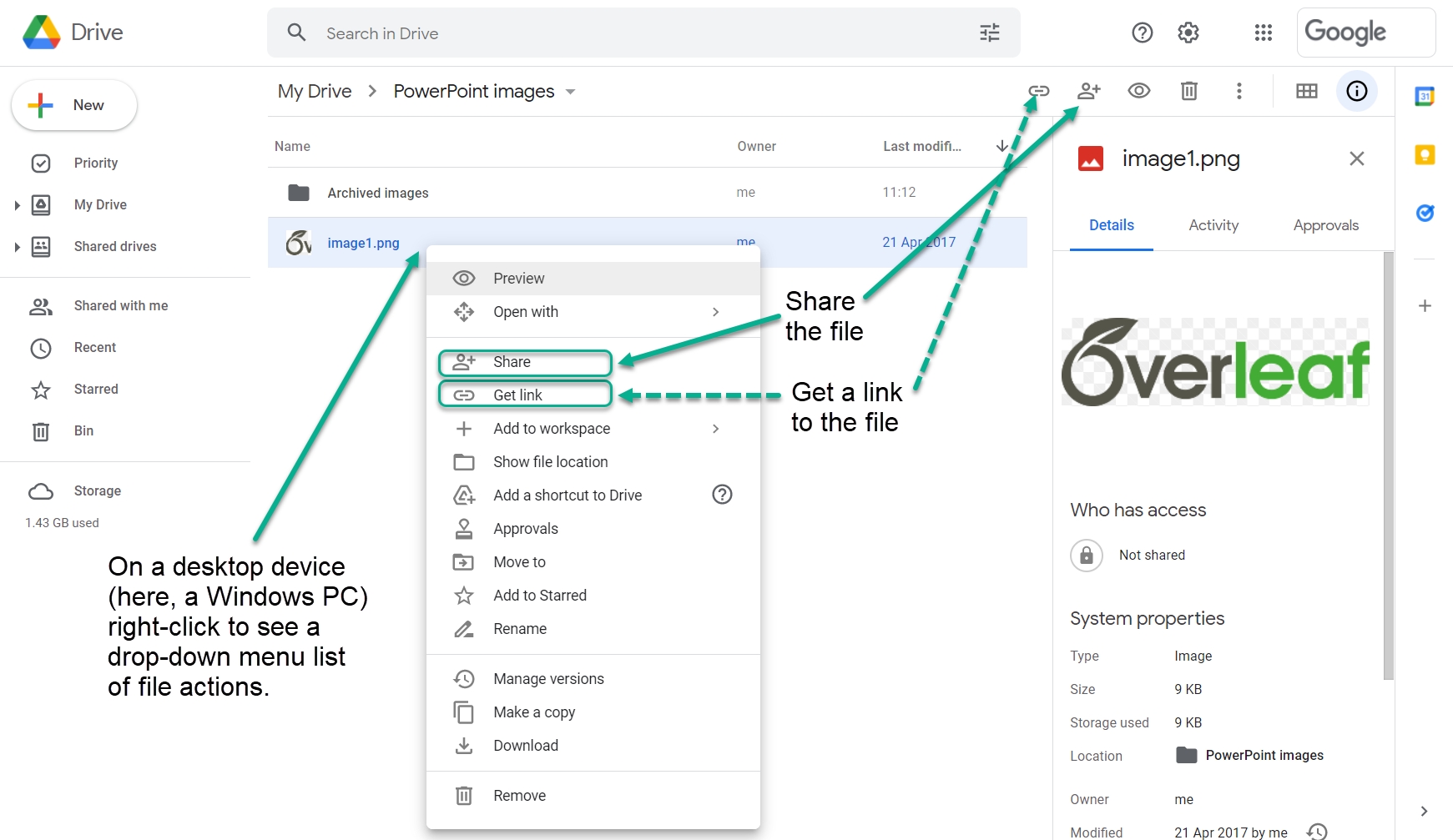Open the Google apps grid

[1263, 33]
